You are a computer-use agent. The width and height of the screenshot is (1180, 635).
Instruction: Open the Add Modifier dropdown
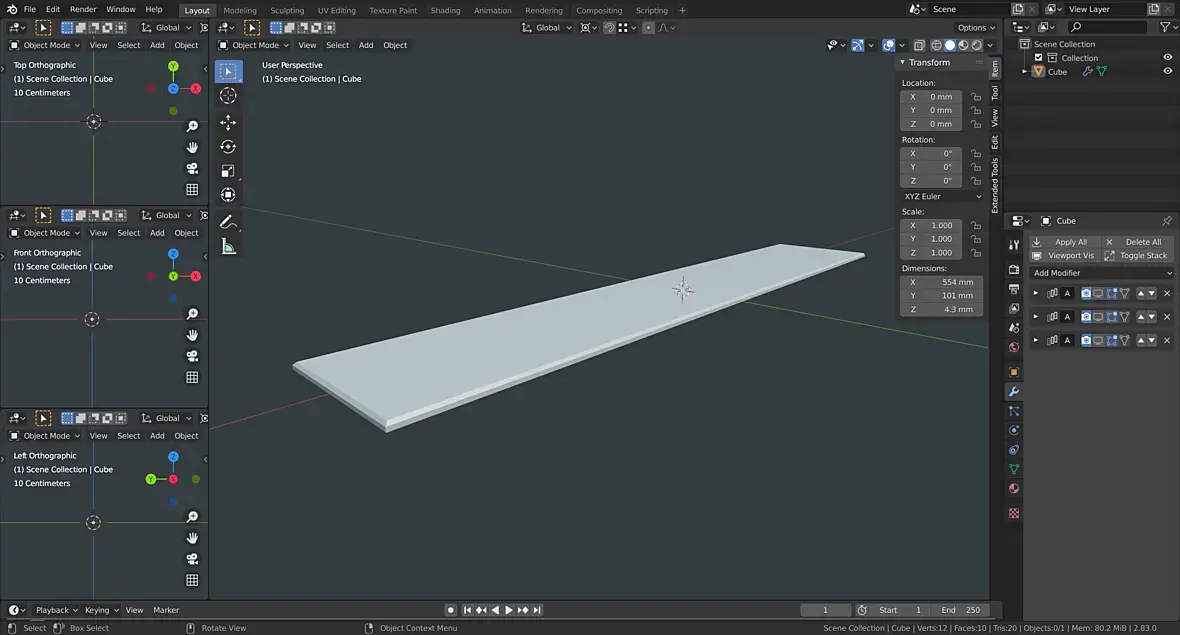1102,273
